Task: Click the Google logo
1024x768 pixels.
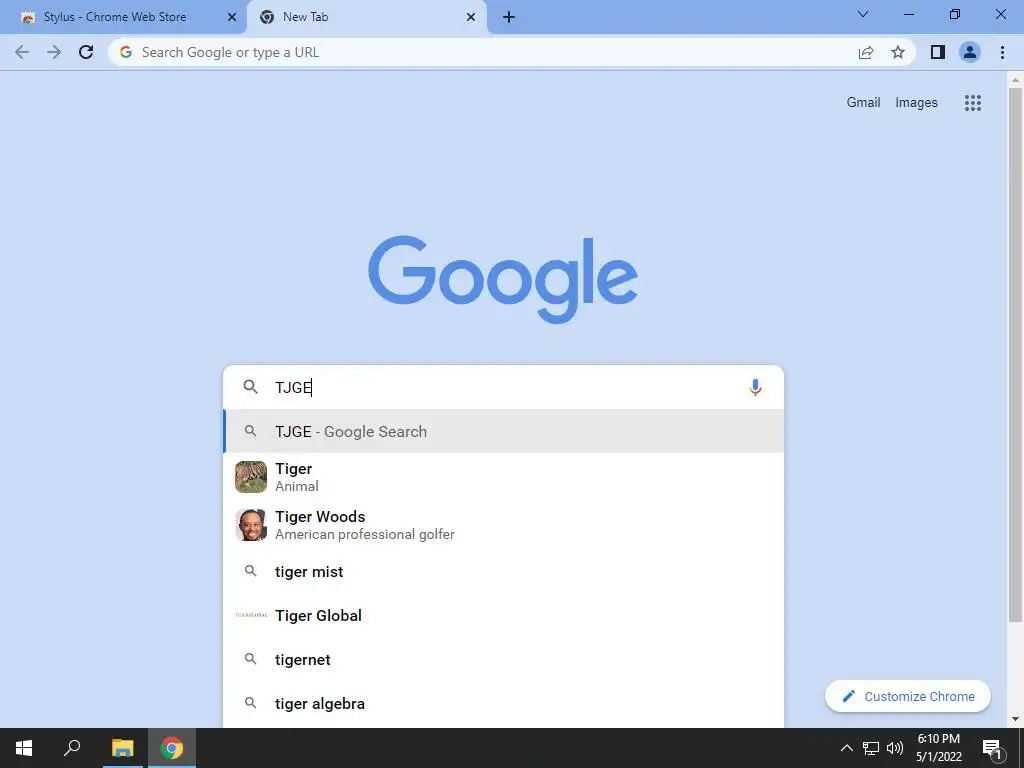Action: [x=503, y=279]
